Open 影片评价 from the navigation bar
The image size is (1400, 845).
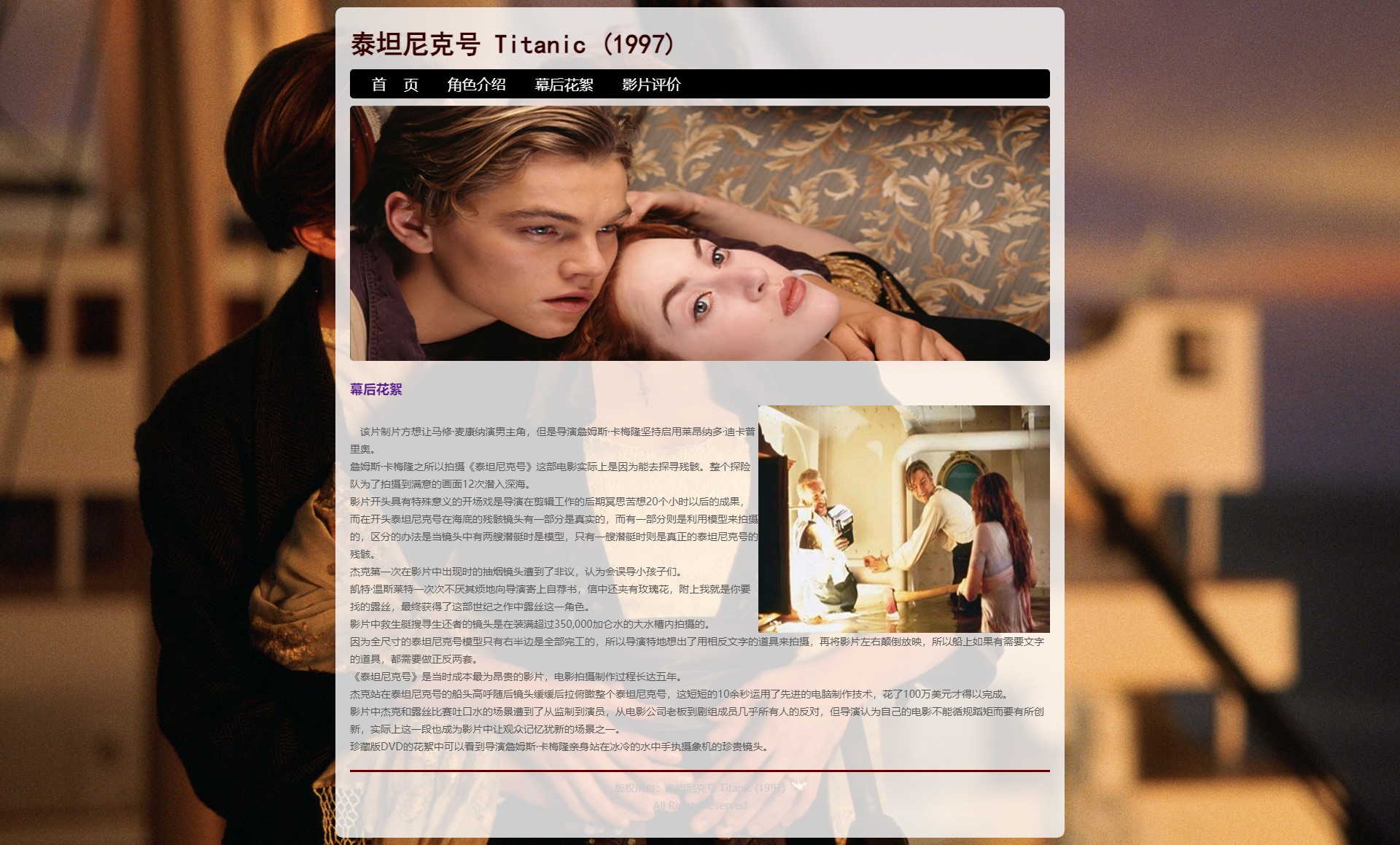(651, 85)
